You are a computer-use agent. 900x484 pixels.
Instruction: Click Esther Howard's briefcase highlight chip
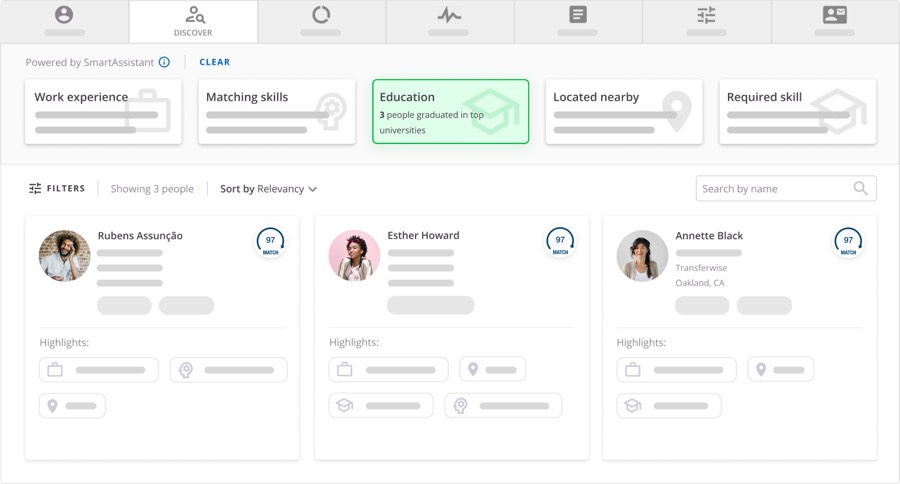click(389, 369)
